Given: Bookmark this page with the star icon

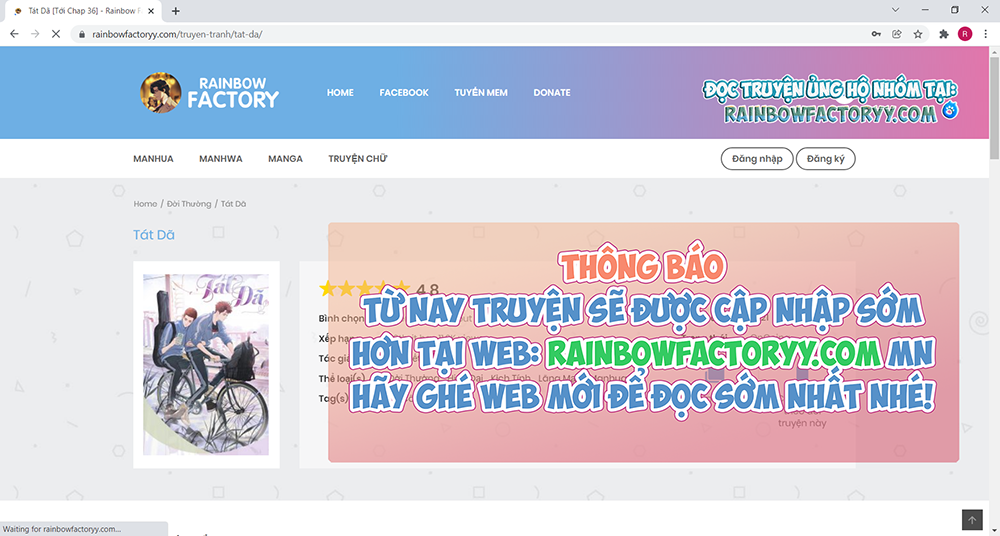Looking at the screenshot, I should [918, 33].
